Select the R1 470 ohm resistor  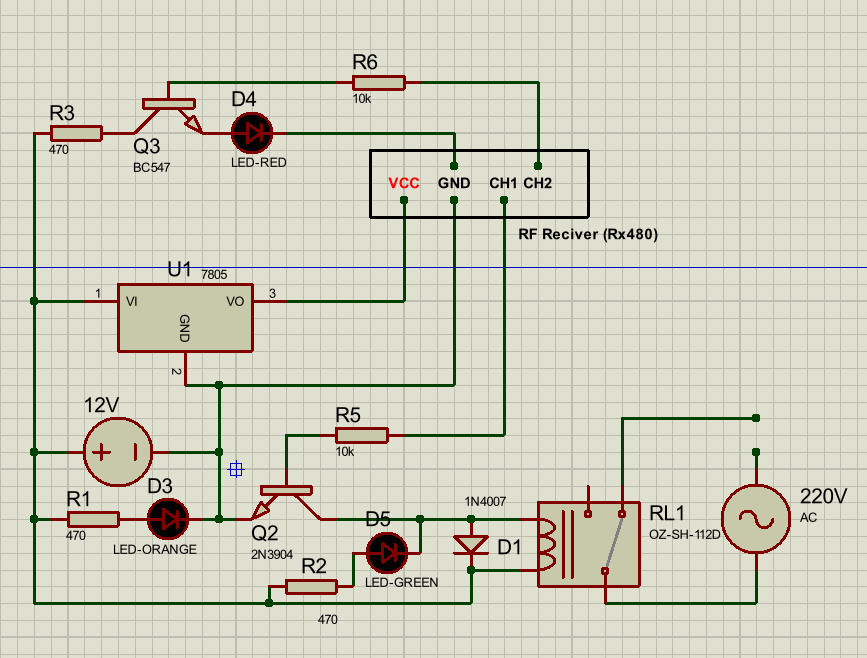[x=94, y=519]
